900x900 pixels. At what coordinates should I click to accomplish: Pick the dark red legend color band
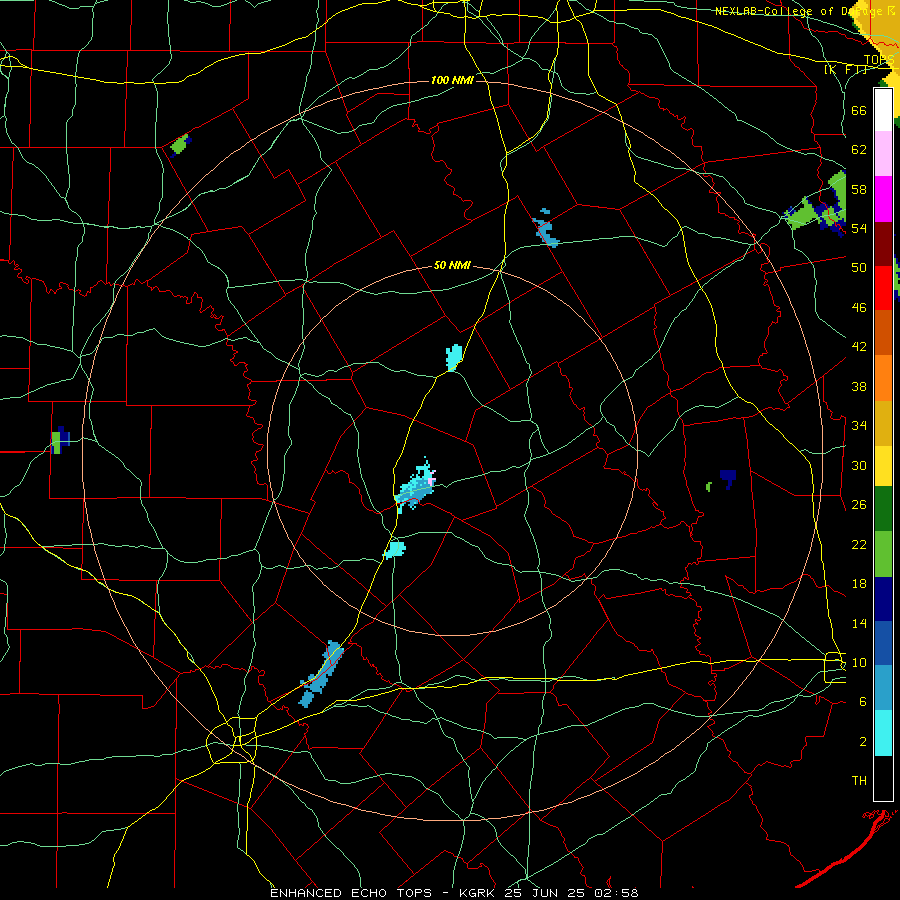tap(883, 244)
